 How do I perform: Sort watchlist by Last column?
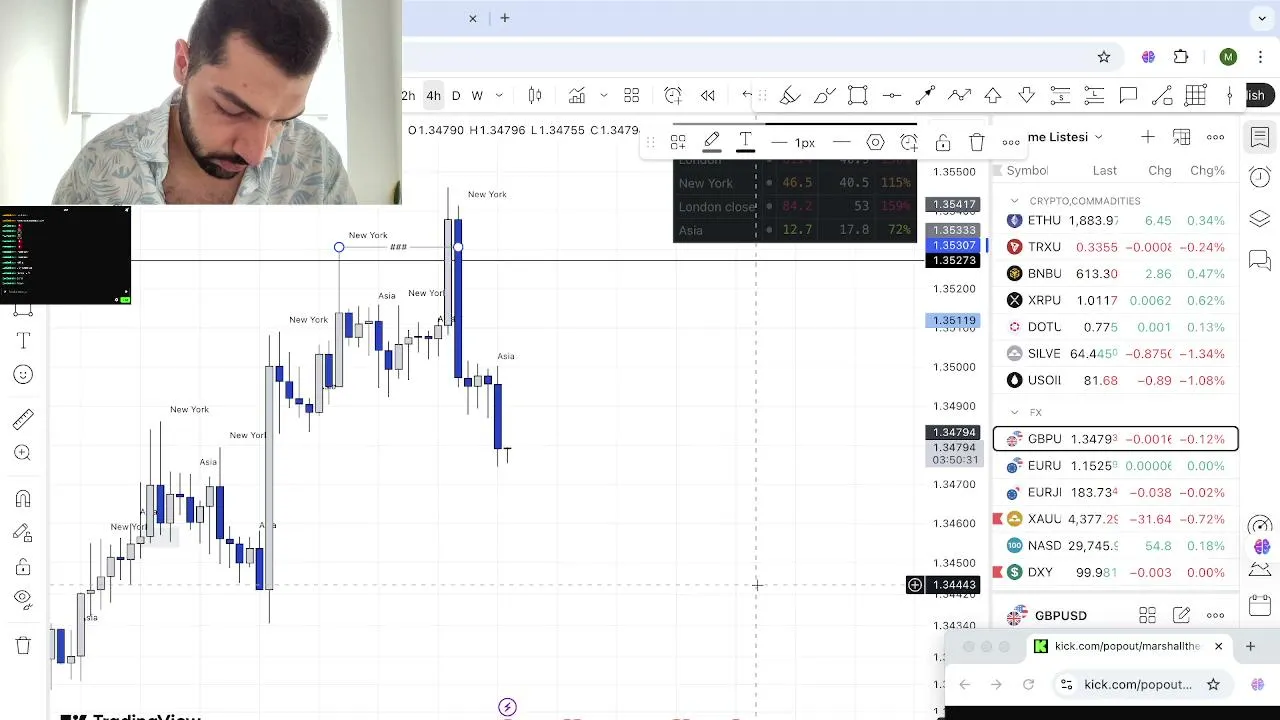pos(1105,171)
